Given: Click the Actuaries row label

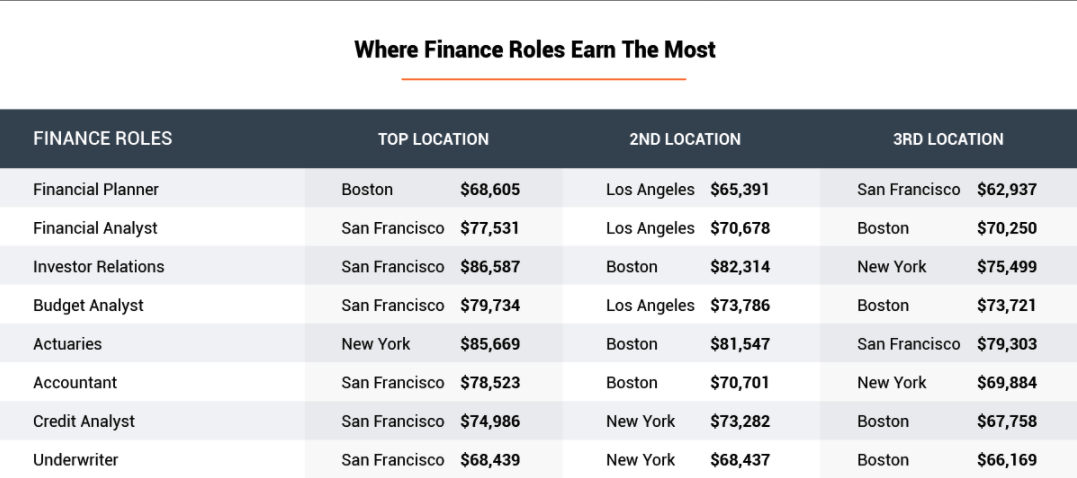Looking at the screenshot, I should [x=68, y=344].
